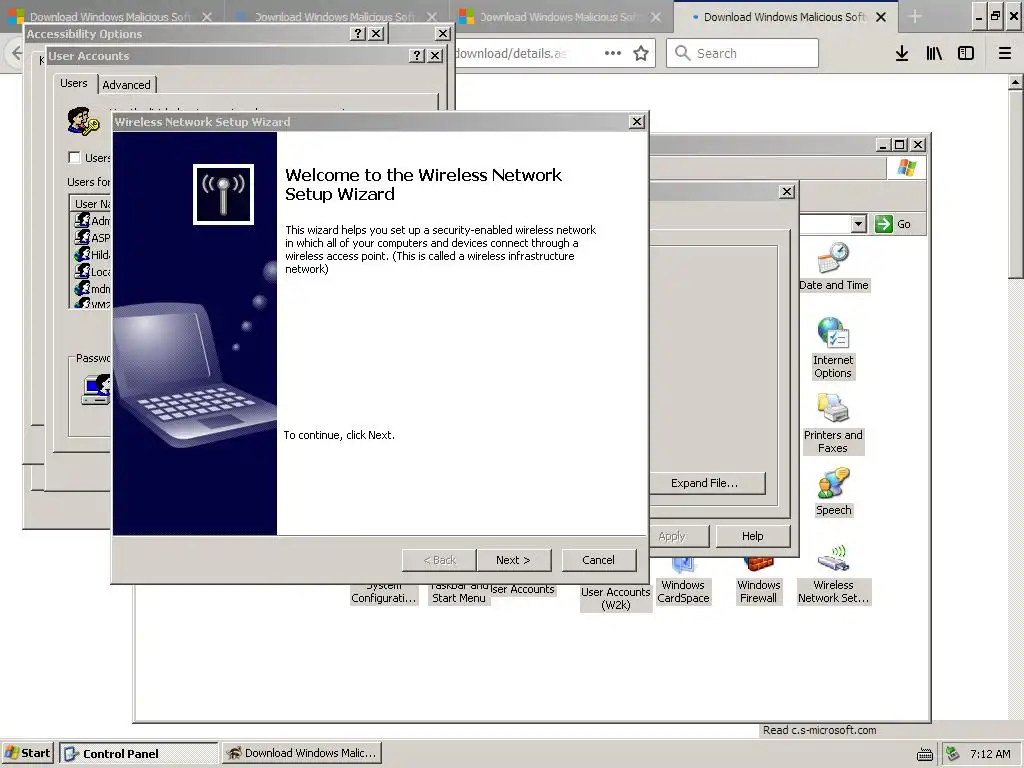The height and width of the screenshot is (768, 1024).
Task: Click the user key icon in User Accounts
Action: [x=83, y=121]
